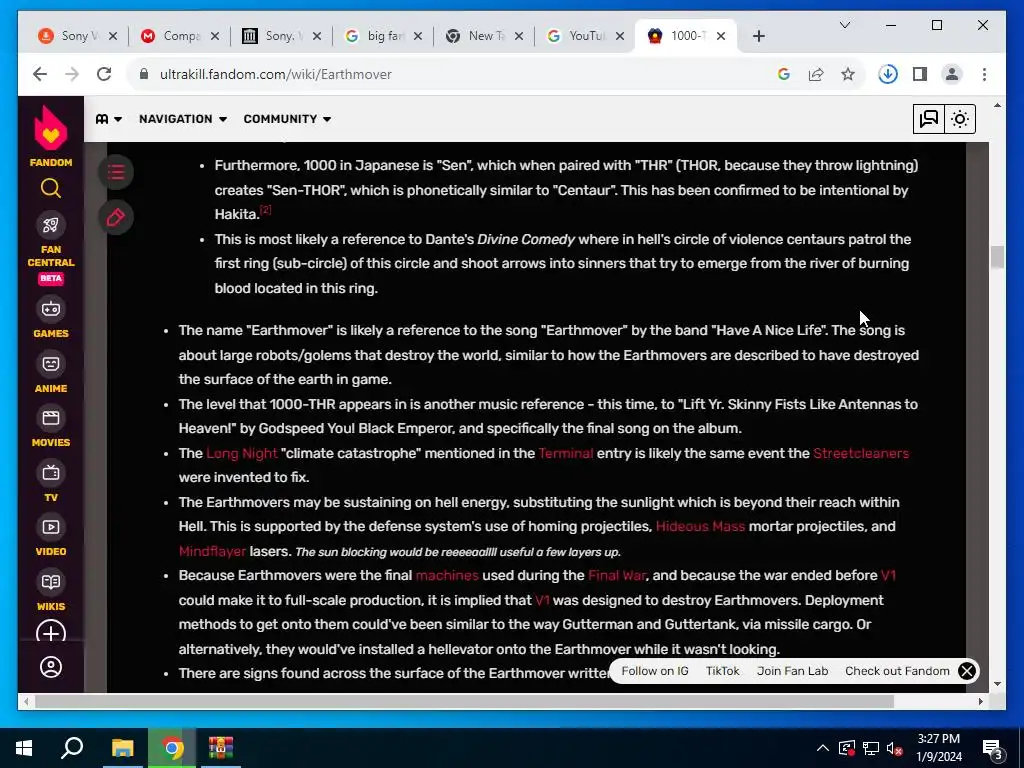
Task: Close the 1000-THR tab
Action: tap(721, 36)
